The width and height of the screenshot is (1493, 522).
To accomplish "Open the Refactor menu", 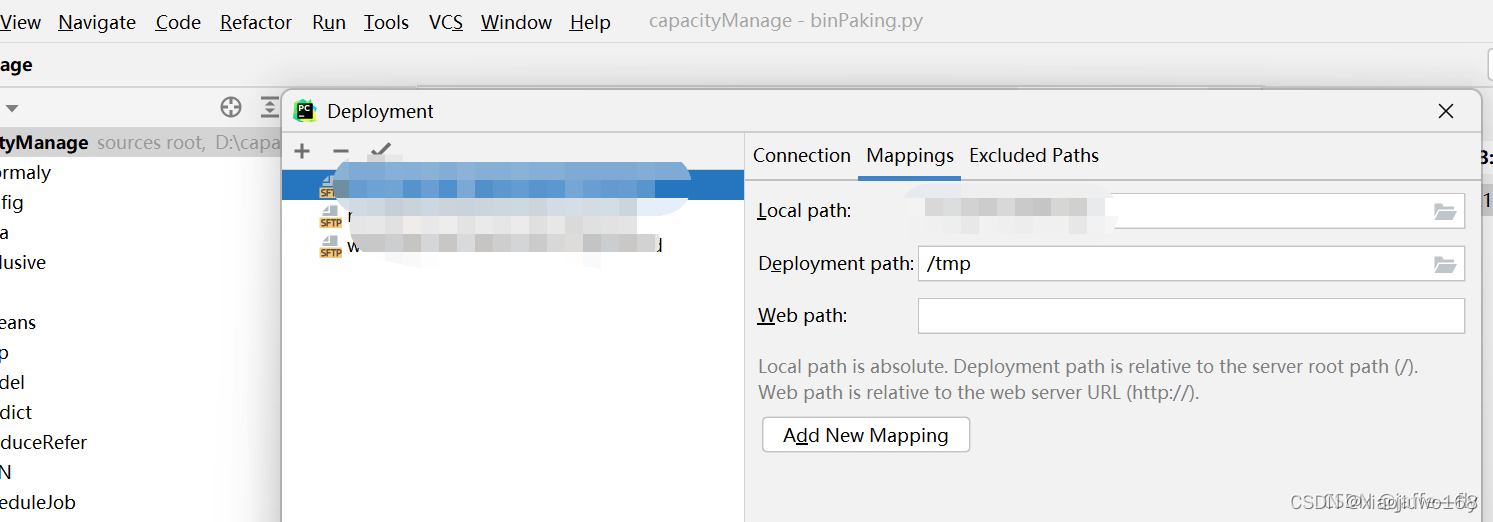I will point(256,22).
